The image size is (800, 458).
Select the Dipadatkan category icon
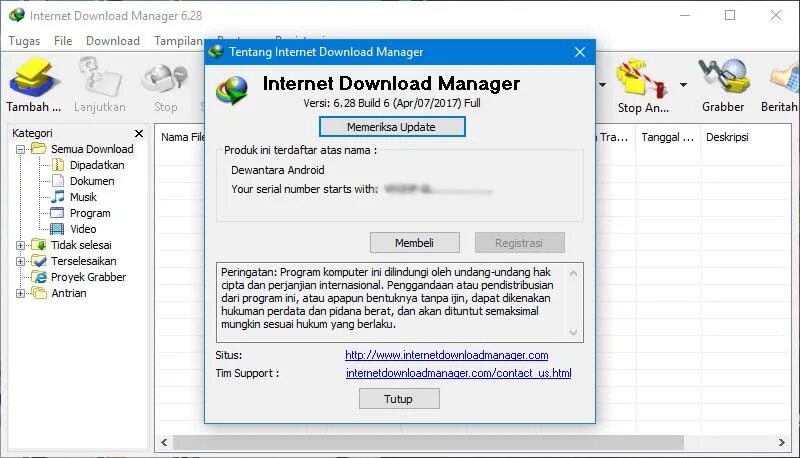58,165
